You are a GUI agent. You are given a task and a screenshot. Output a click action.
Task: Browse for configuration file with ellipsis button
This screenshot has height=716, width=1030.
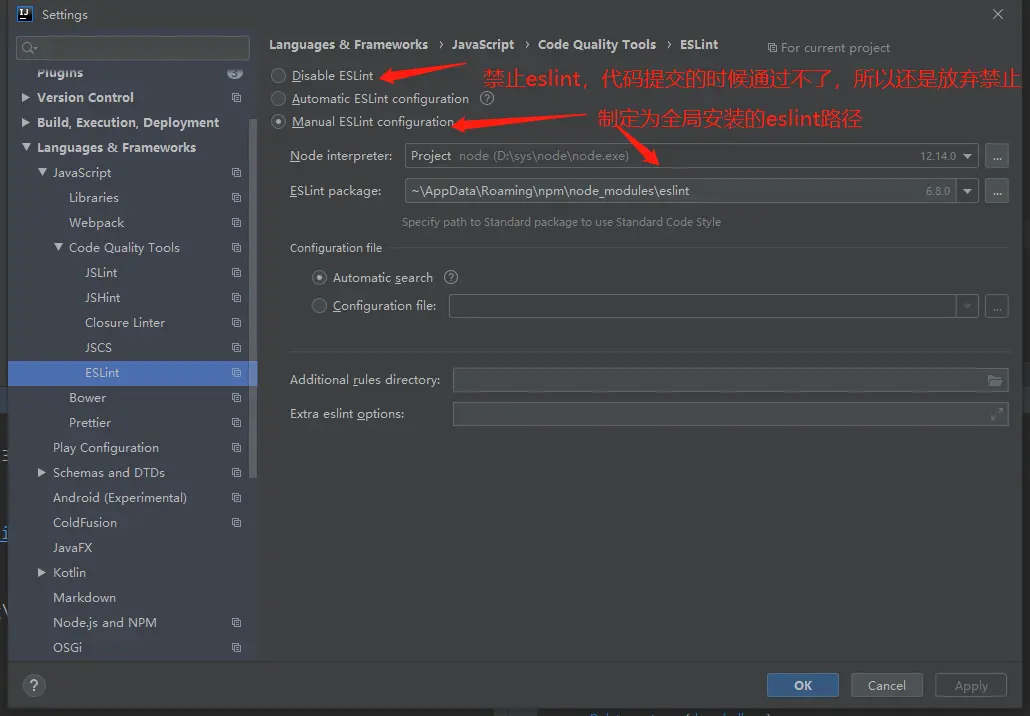[x=996, y=306]
